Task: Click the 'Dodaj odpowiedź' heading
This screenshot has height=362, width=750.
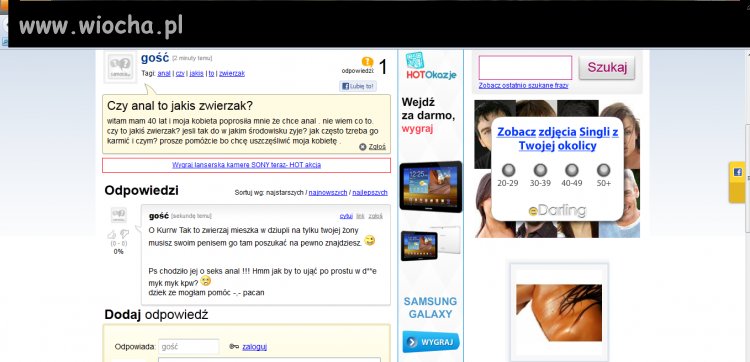Action: [x=156, y=315]
